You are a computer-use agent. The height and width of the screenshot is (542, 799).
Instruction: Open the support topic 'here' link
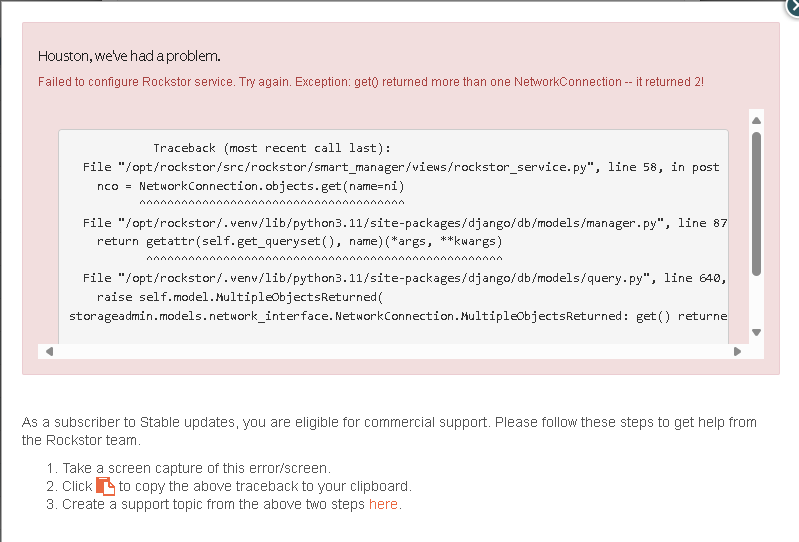point(383,505)
